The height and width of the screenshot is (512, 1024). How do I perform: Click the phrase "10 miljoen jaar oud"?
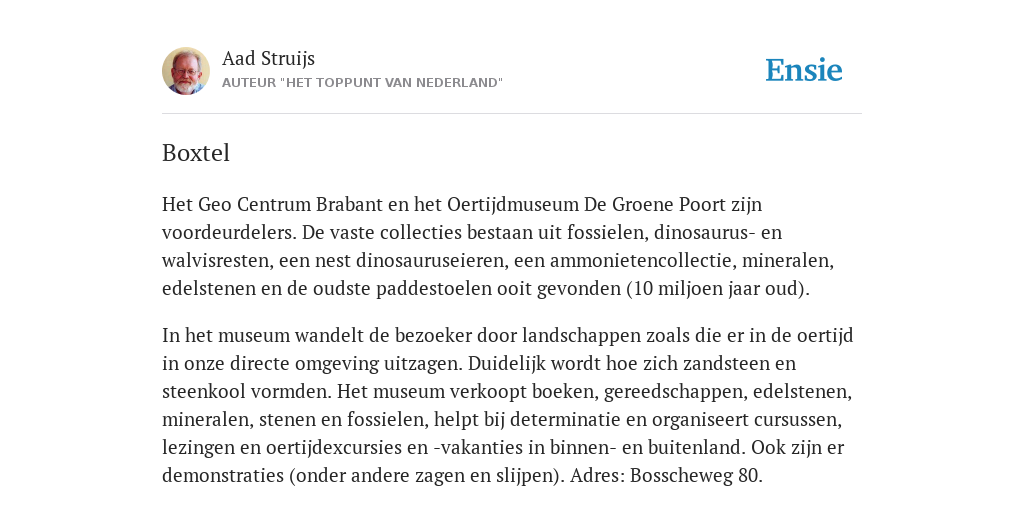pos(716,289)
